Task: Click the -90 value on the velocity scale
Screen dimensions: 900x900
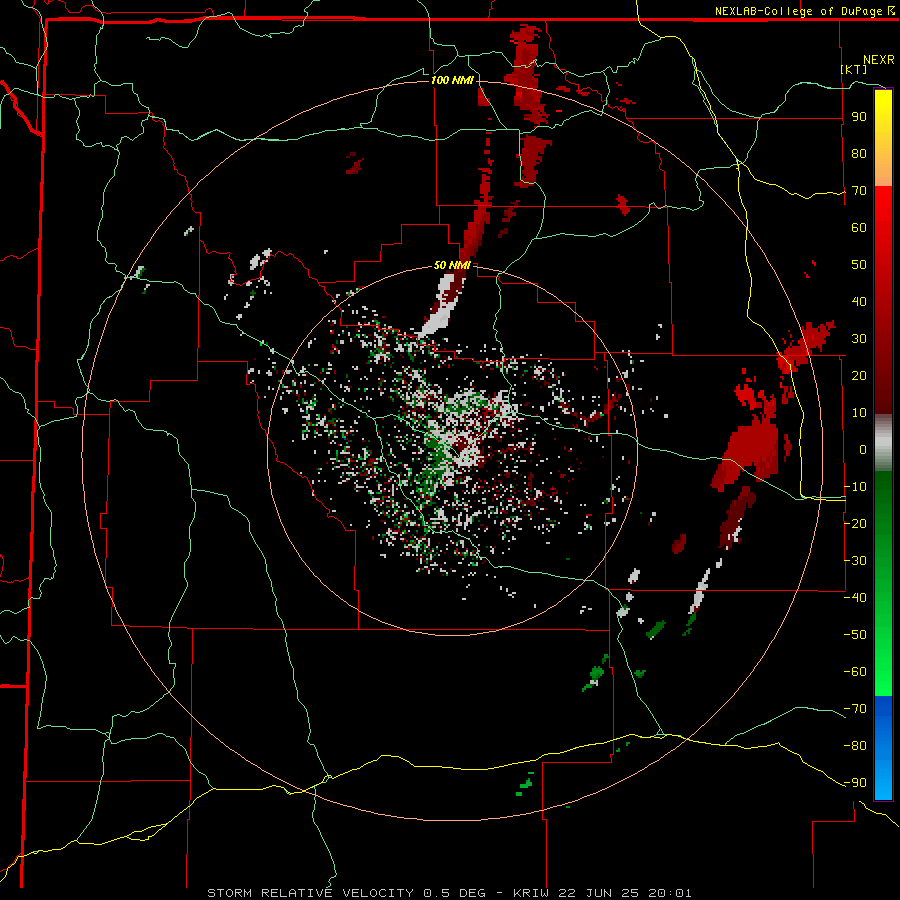Action: [x=855, y=783]
